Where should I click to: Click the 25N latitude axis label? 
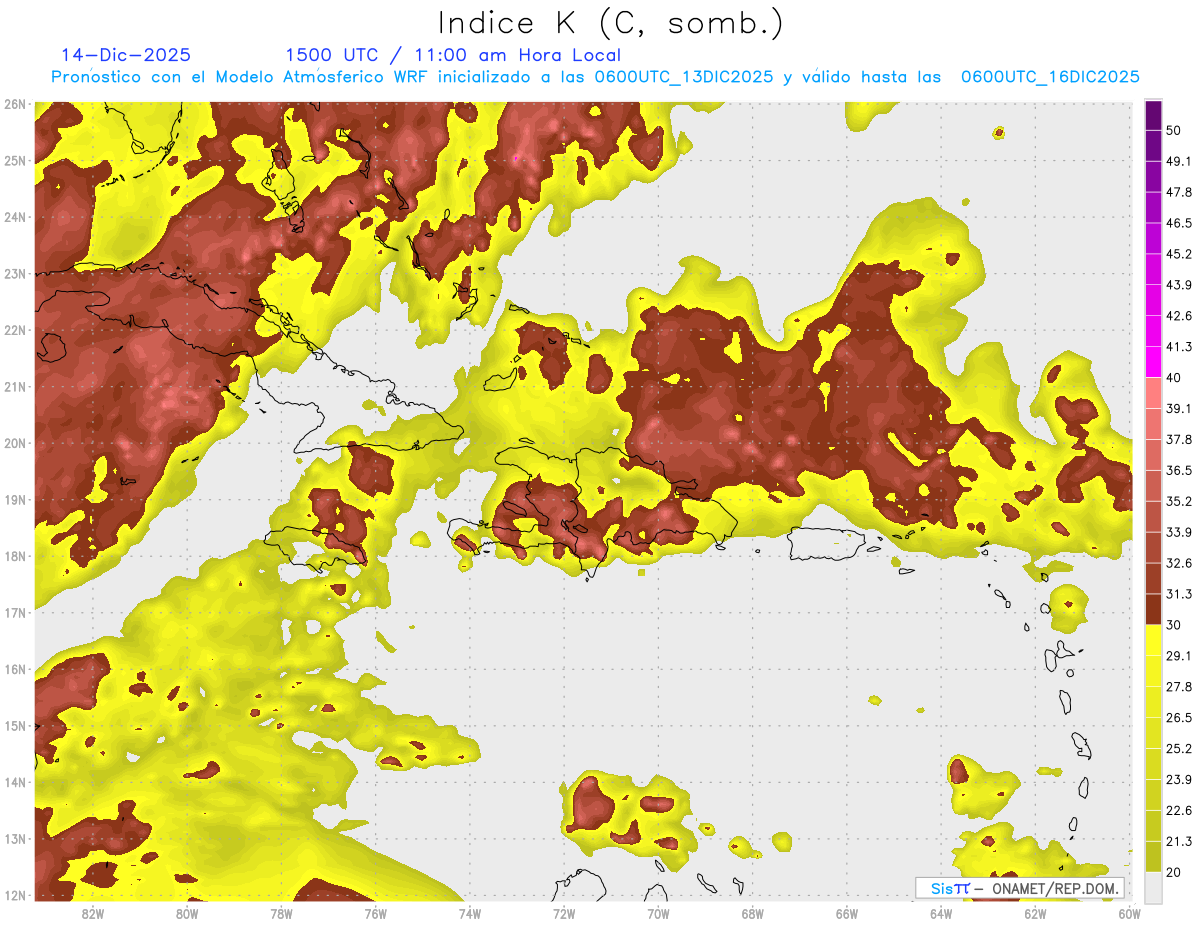pos(14,161)
